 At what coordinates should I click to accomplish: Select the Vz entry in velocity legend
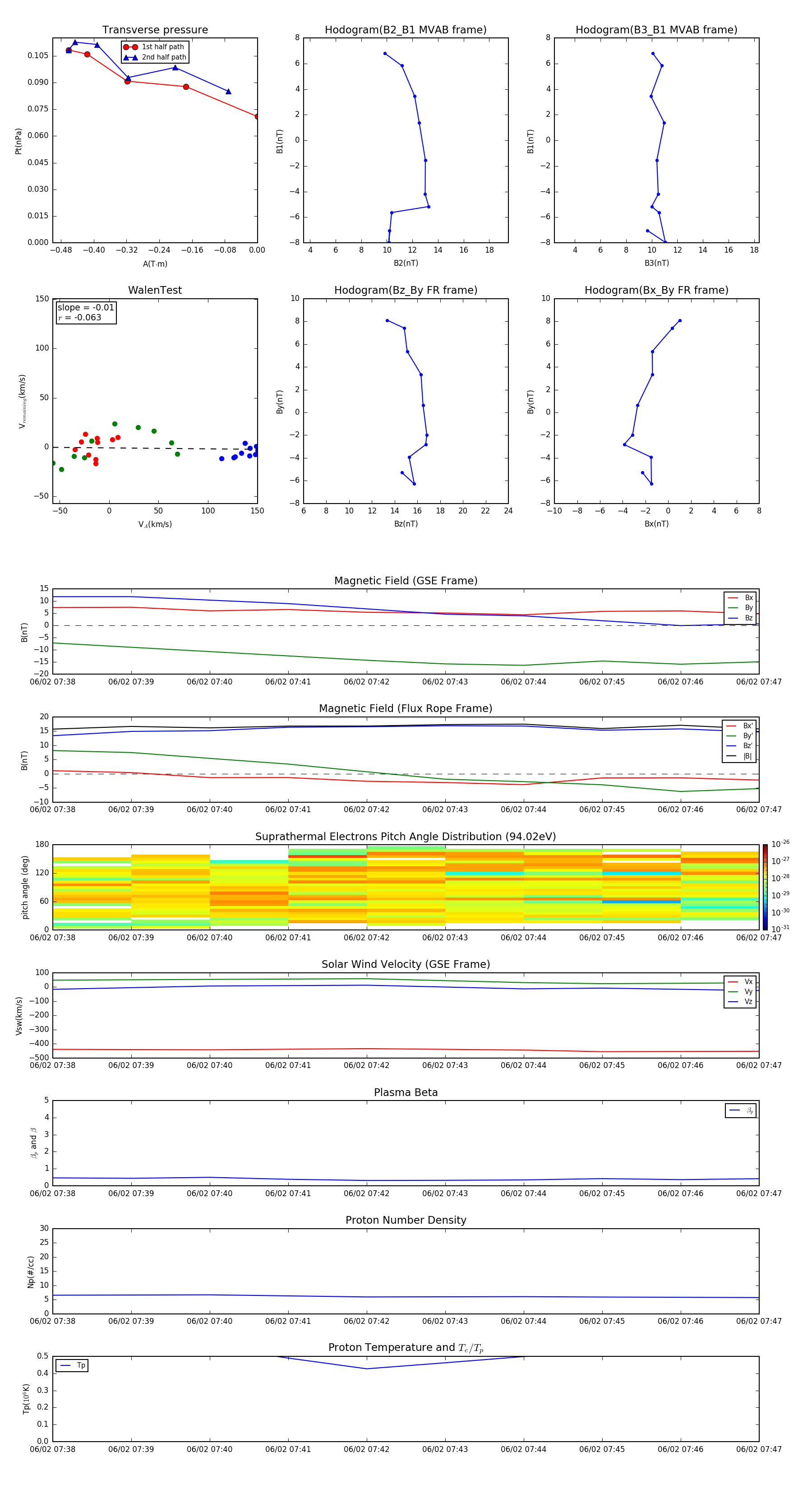pyautogui.click(x=740, y=1002)
